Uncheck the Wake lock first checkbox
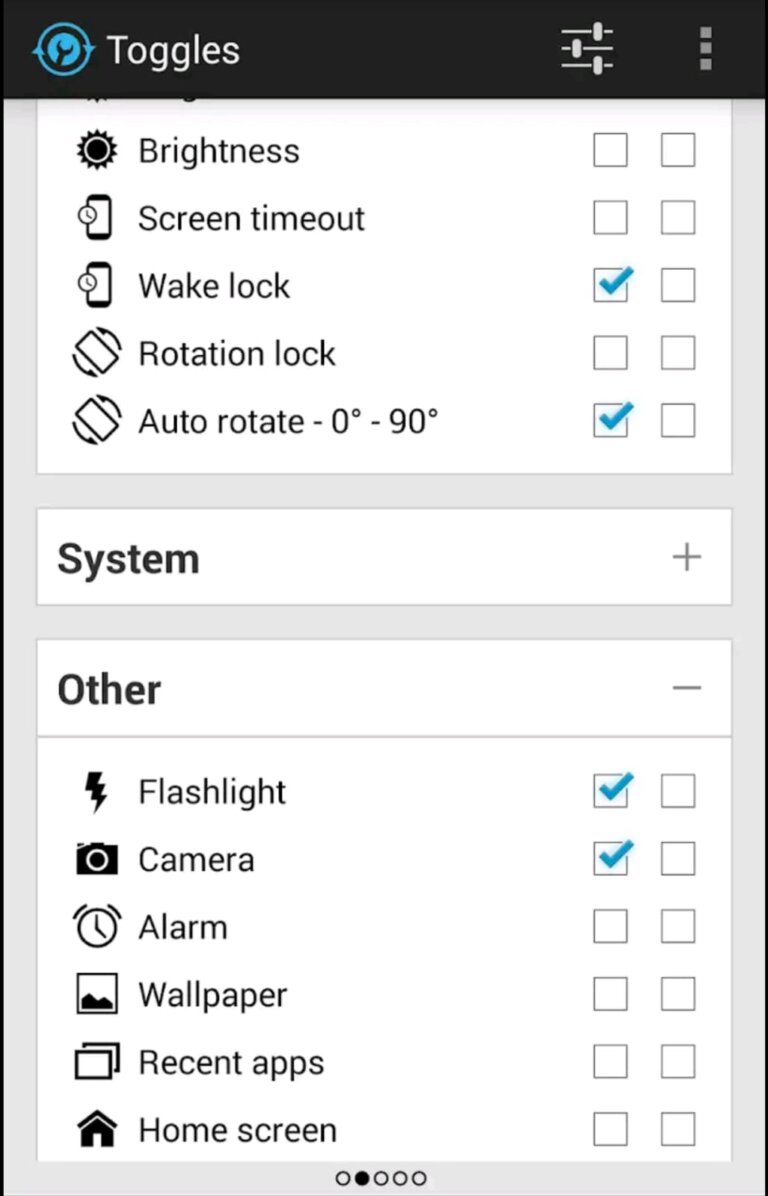This screenshot has height=1196, width=768. (611, 285)
